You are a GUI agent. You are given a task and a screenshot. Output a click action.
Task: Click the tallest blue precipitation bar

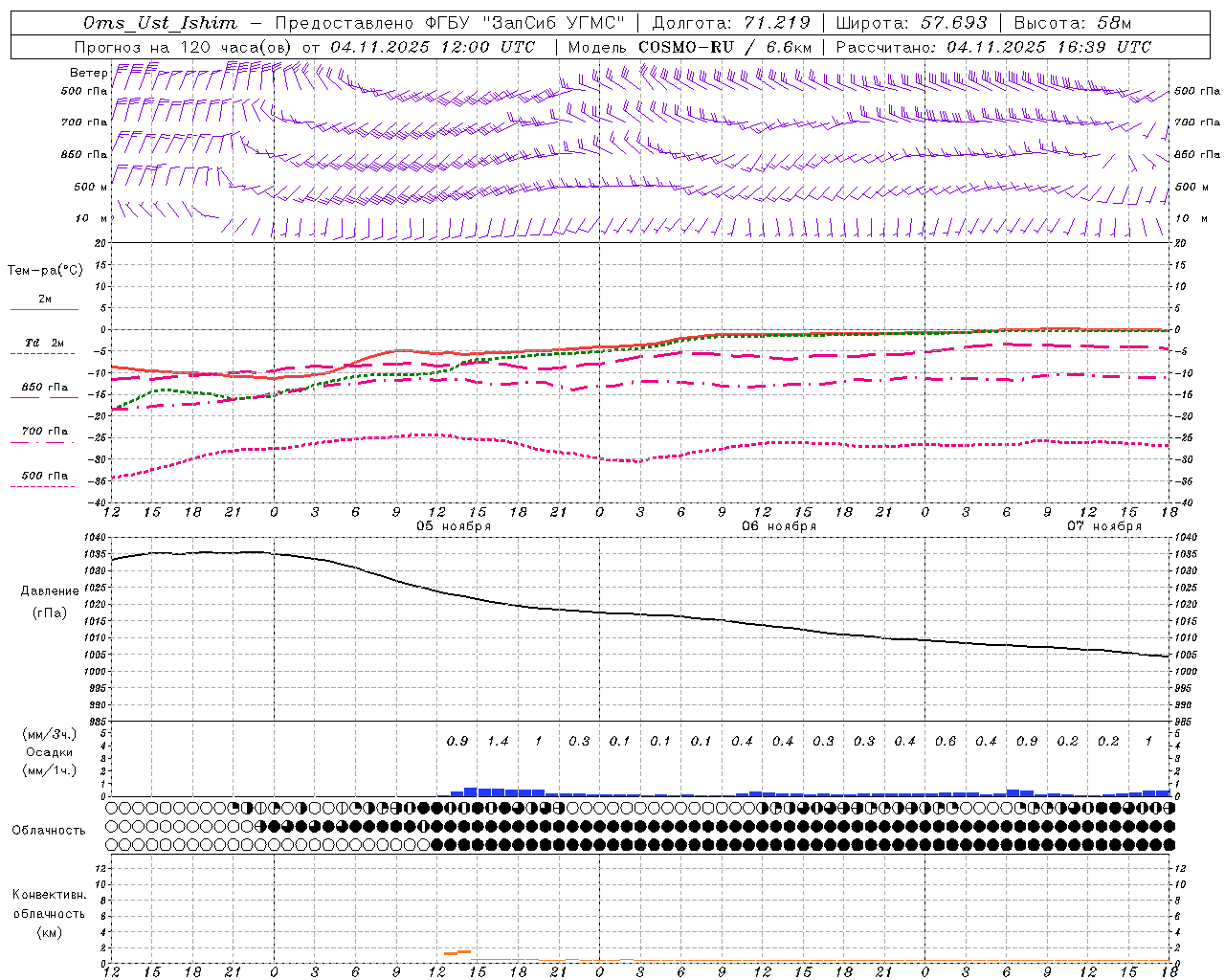(x=471, y=791)
